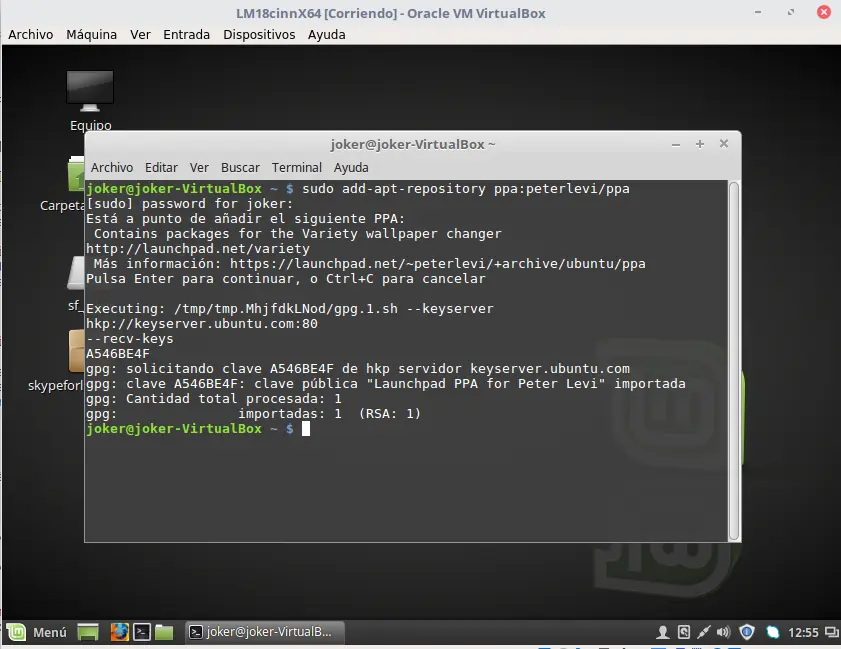Viewport: 841px width, 649px height.
Task: Open VirtualBox Máquina menu
Action: (x=91, y=35)
